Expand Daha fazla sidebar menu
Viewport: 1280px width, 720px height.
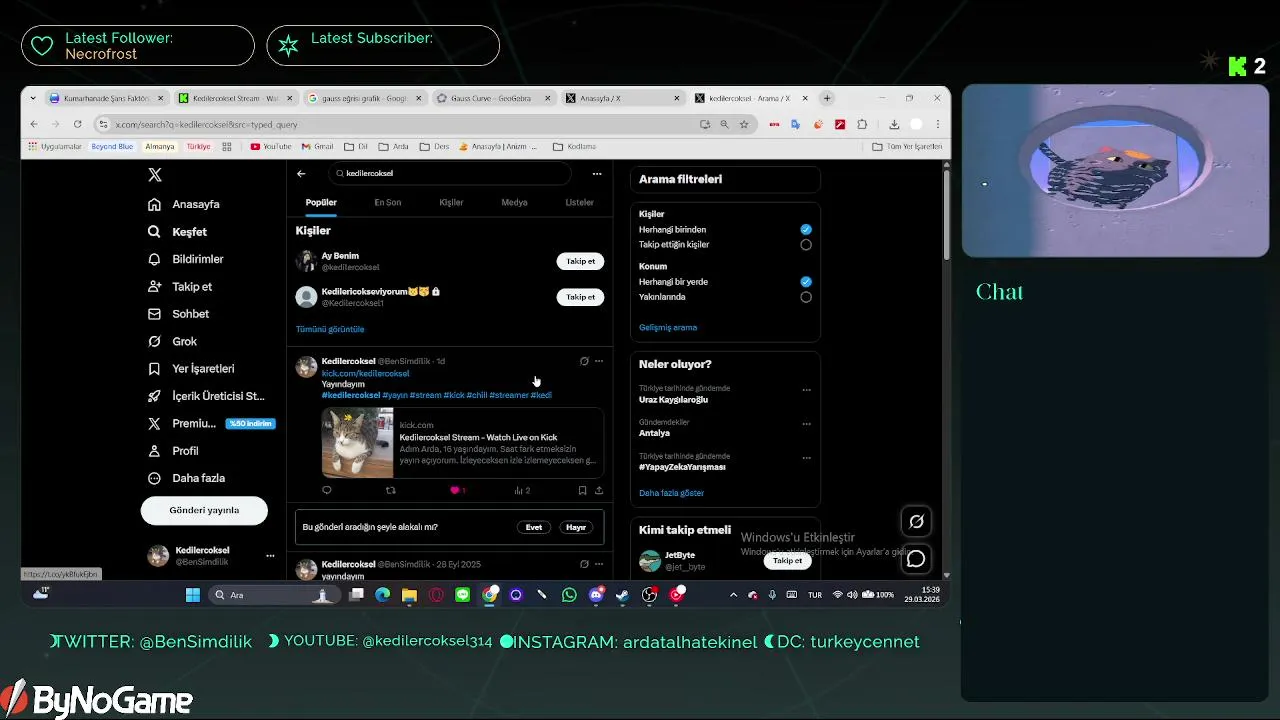pyautogui.click(x=186, y=478)
